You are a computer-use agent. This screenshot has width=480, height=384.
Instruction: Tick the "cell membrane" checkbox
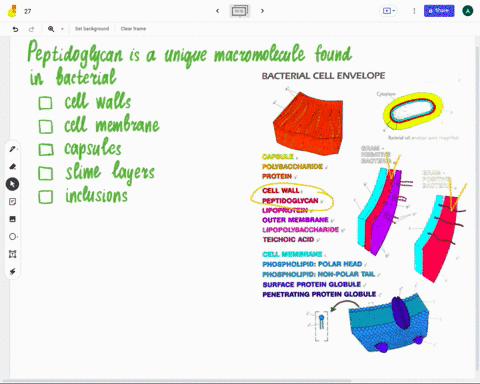pyautogui.click(x=46, y=127)
